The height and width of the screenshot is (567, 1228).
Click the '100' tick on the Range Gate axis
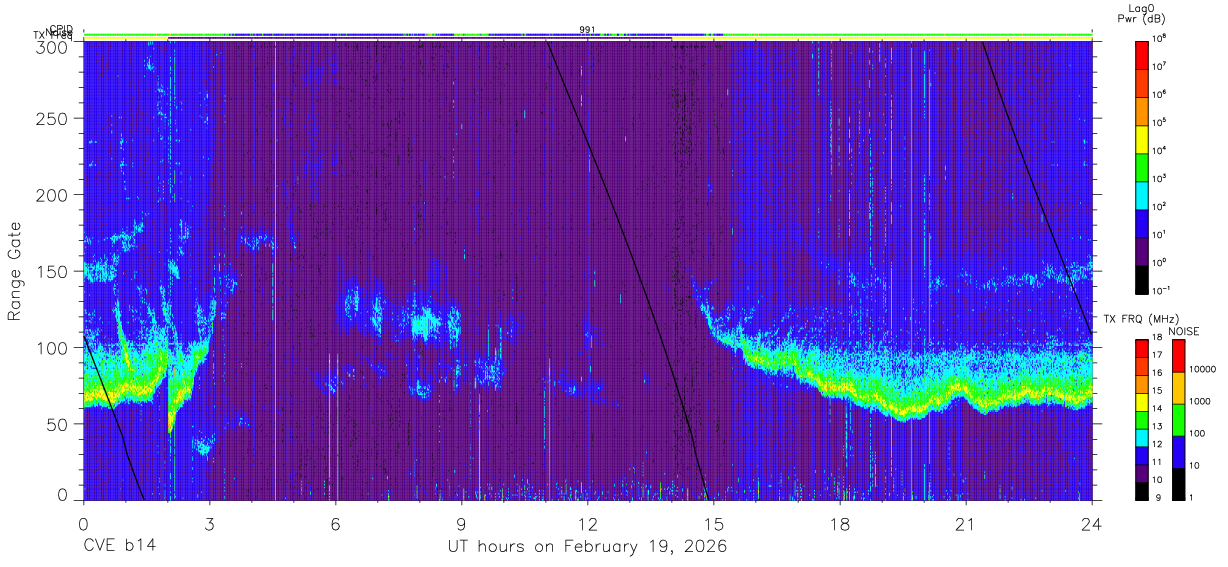tap(53, 347)
